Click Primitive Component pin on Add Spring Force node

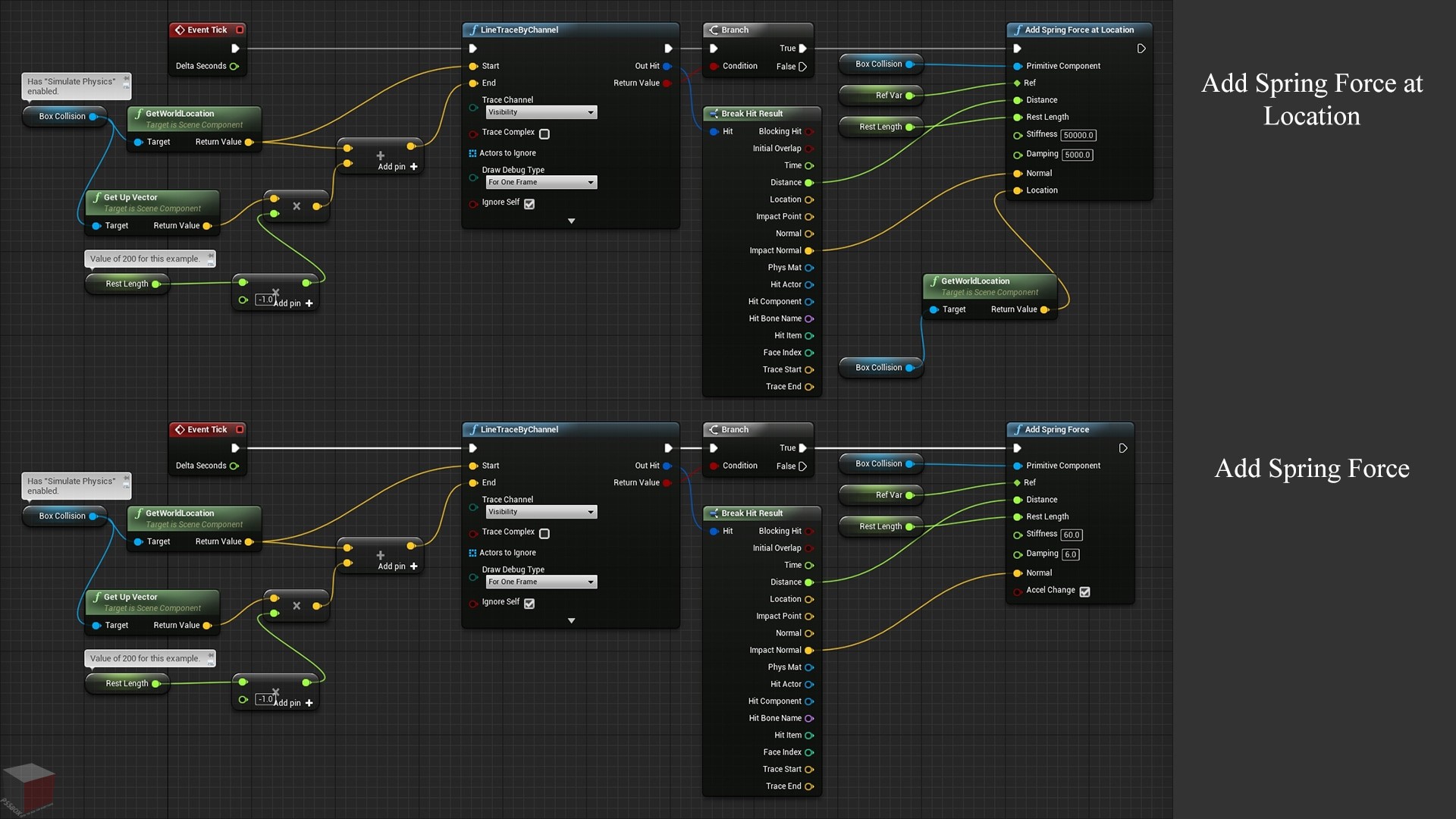pyautogui.click(x=1018, y=466)
